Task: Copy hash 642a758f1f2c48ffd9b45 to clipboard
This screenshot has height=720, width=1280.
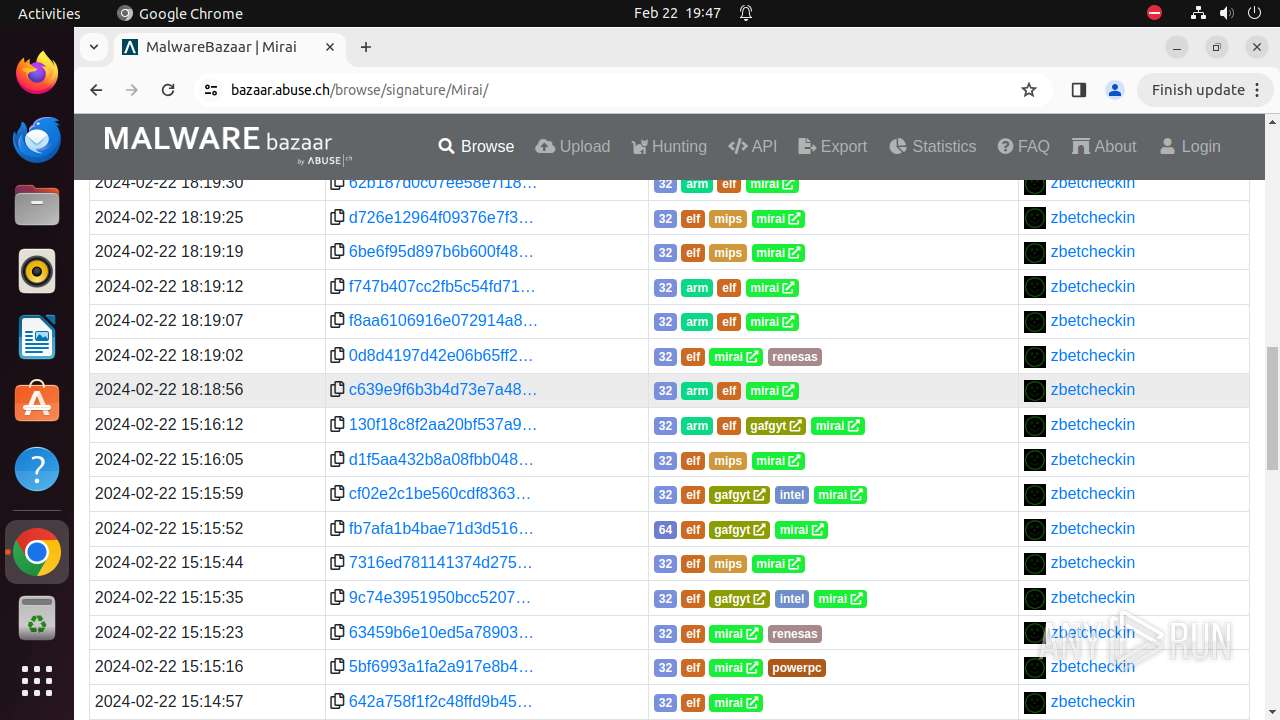Action: tap(337, 702)
